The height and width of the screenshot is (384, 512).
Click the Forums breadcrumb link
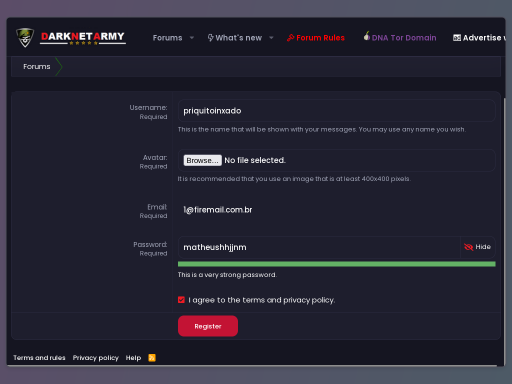[37, 67]
